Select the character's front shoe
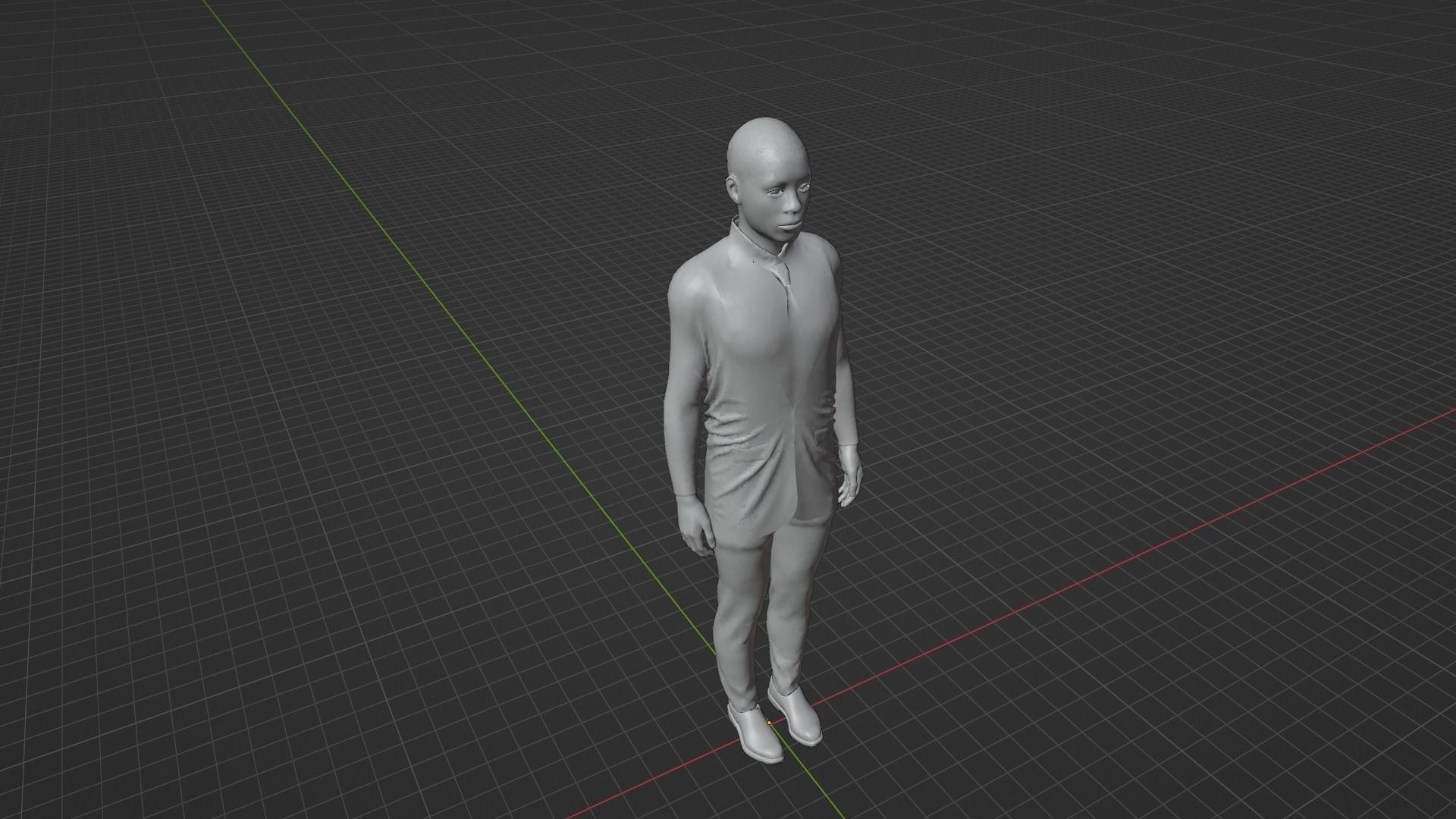Viewport: 1456px width, 819px height. pos(755,733)
